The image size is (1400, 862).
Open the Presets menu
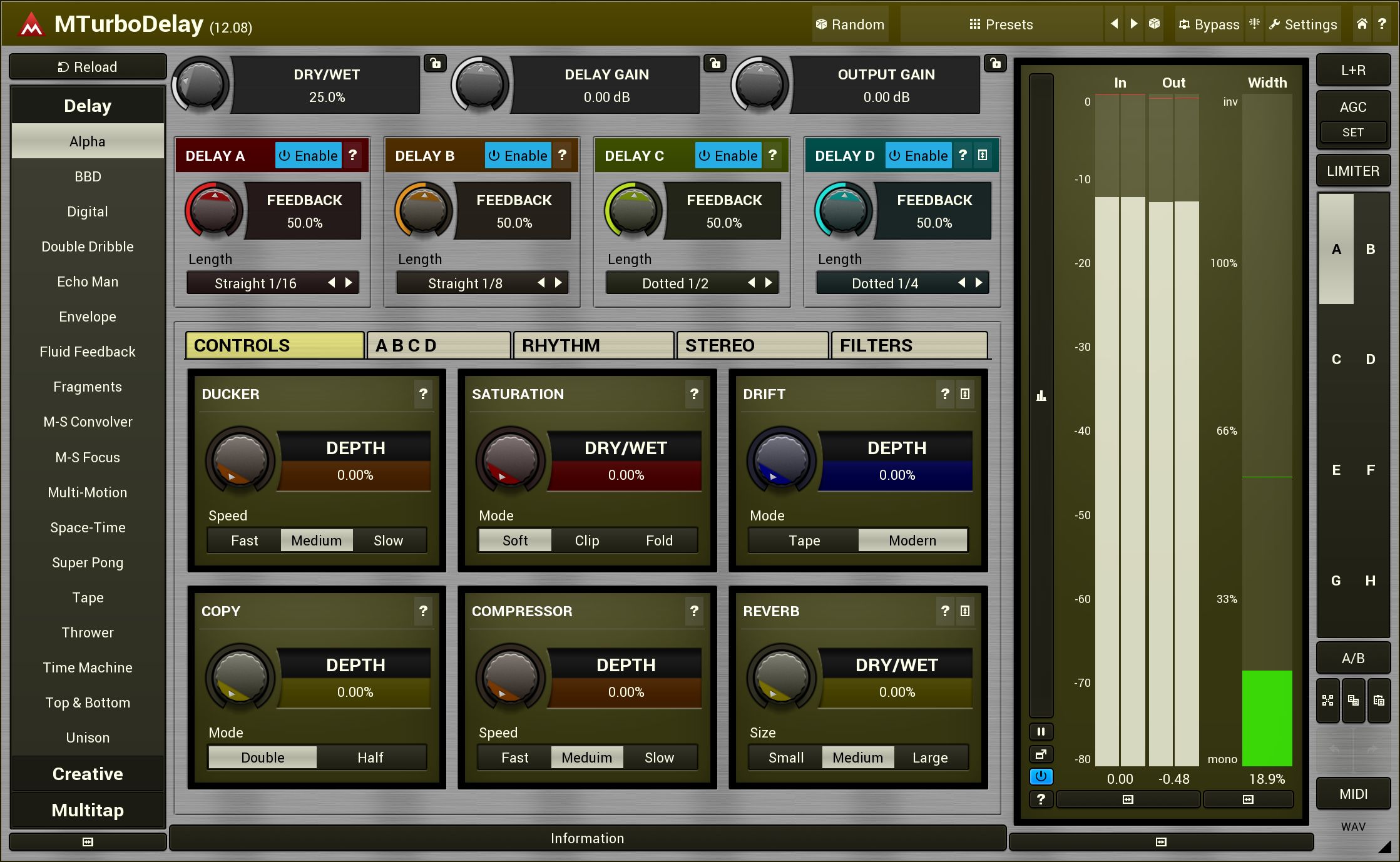(x=1001, y=24)
